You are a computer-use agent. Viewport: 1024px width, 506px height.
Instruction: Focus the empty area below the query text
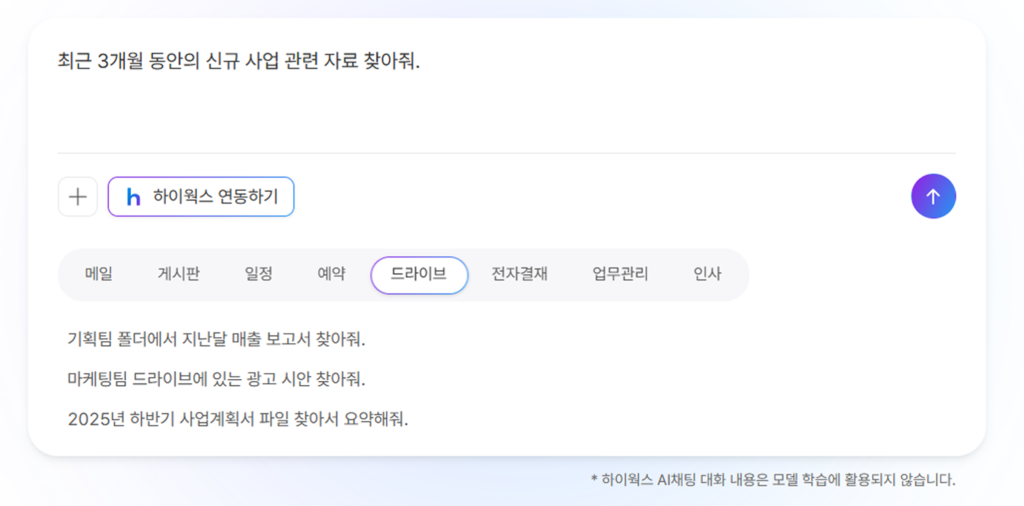(x=500, y=115)
